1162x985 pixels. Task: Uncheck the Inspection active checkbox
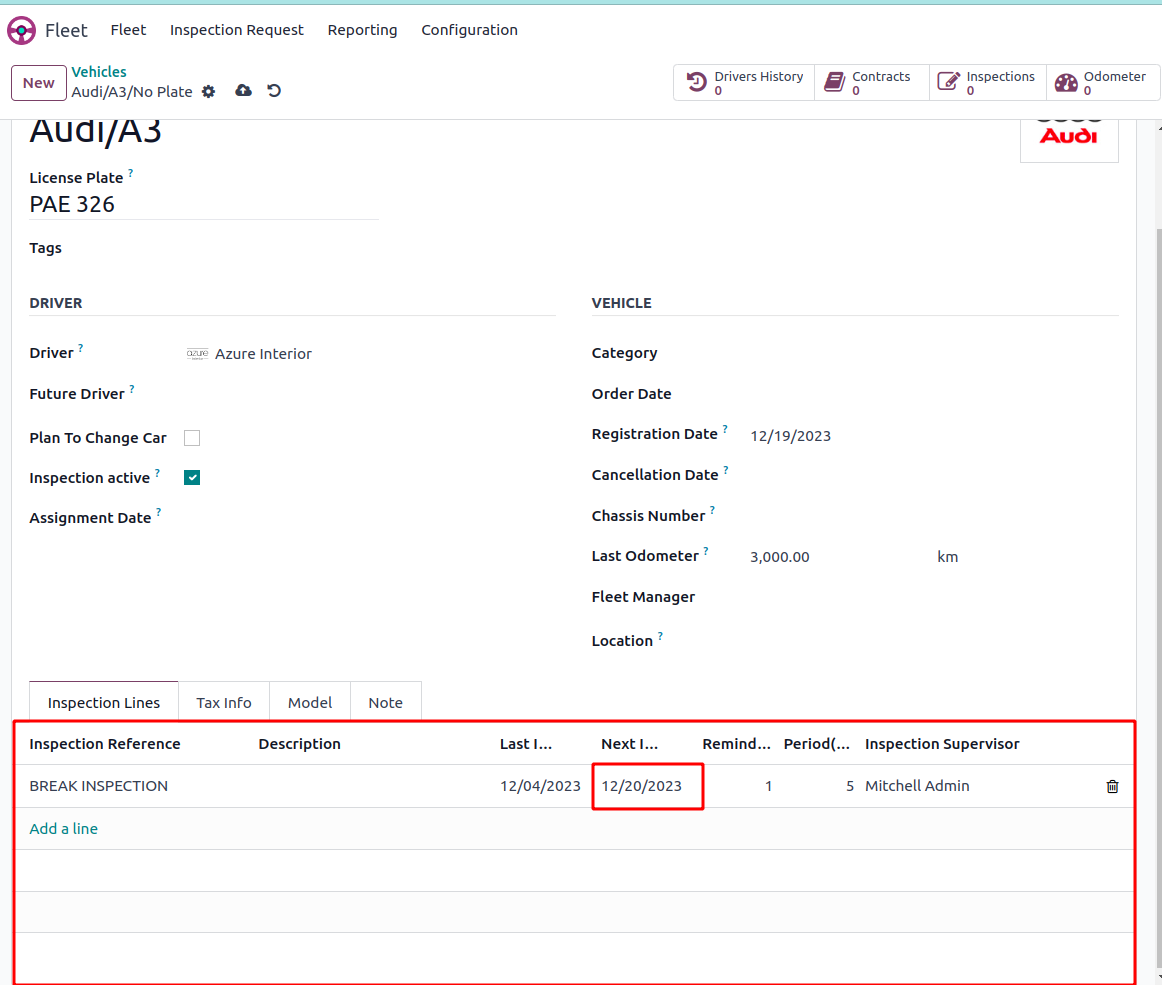point(192,477)
